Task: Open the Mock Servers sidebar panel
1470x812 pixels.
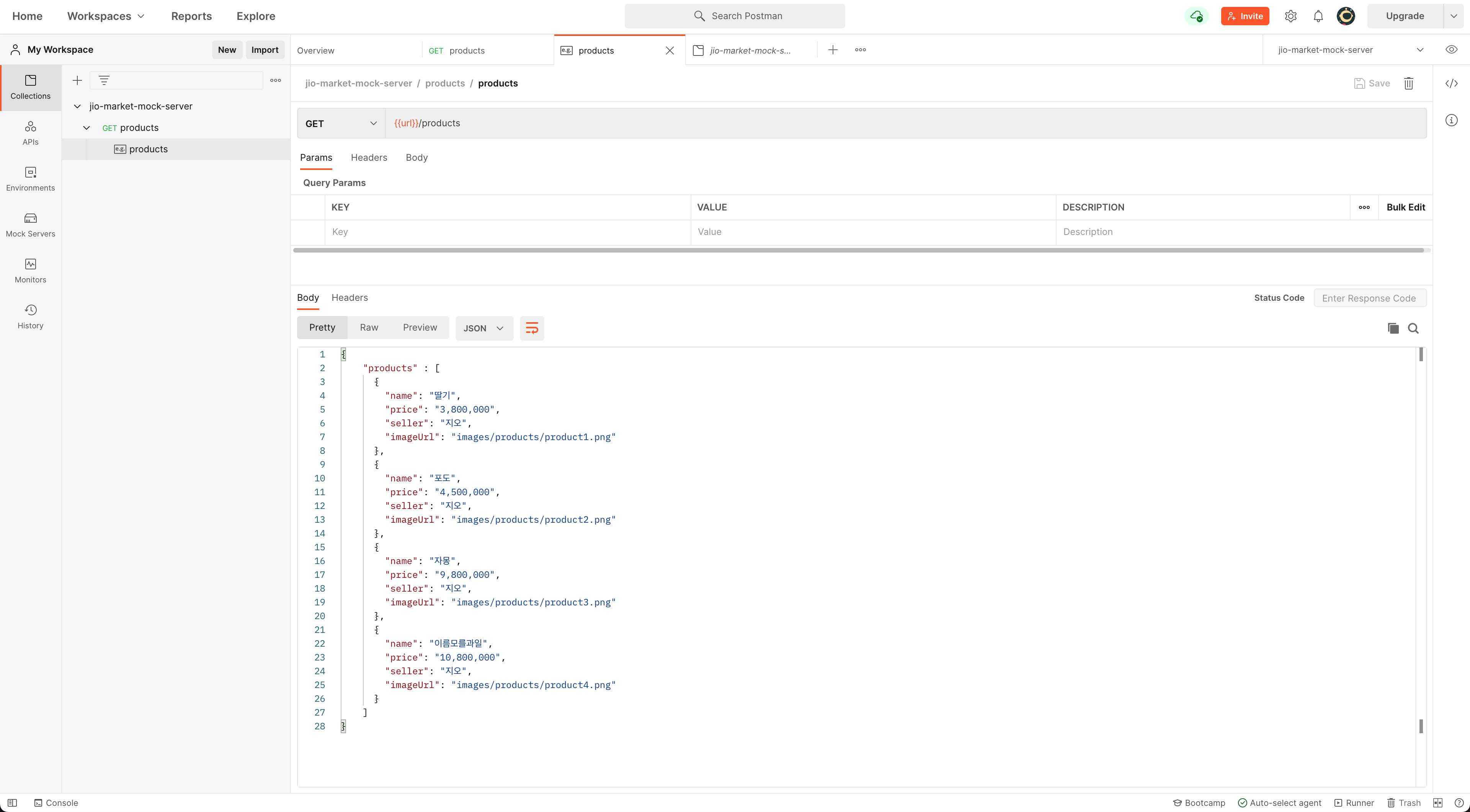Action: (30, 225)
